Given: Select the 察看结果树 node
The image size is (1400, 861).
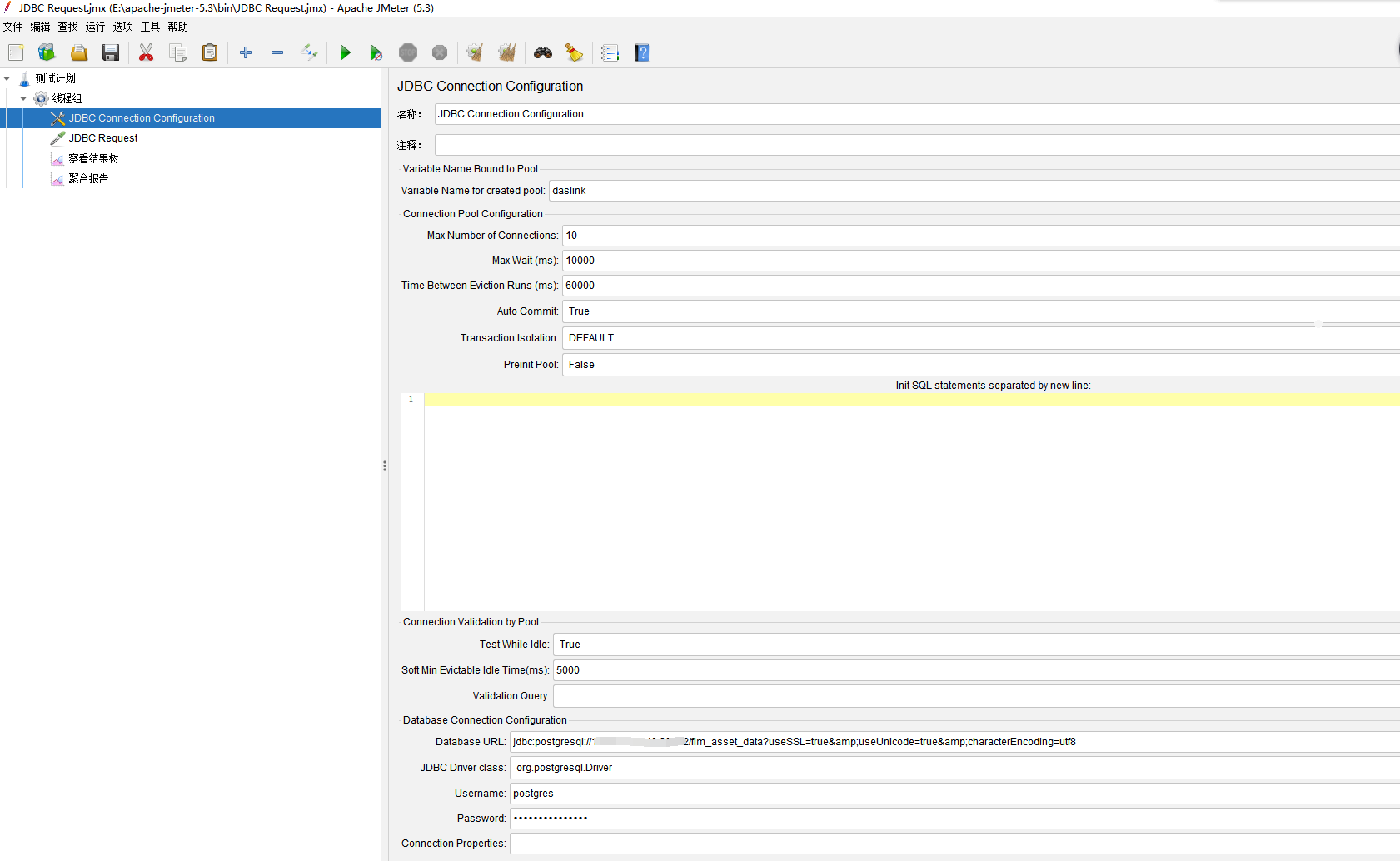Looking at the screenshot, I should [93, 157].
